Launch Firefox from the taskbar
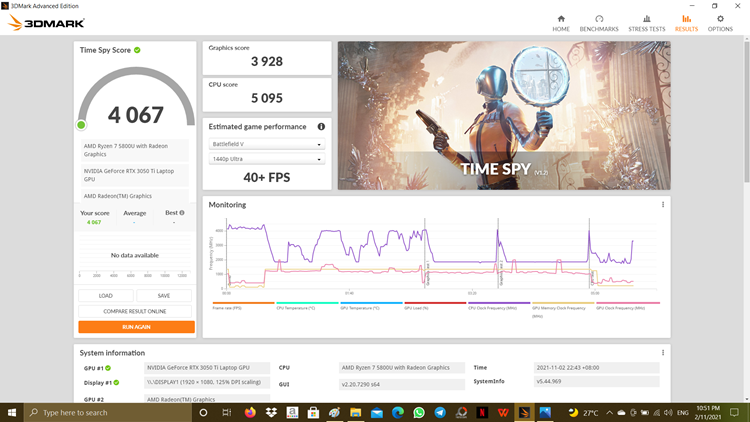This screenshot has width=750, height=422. [250, 412]
